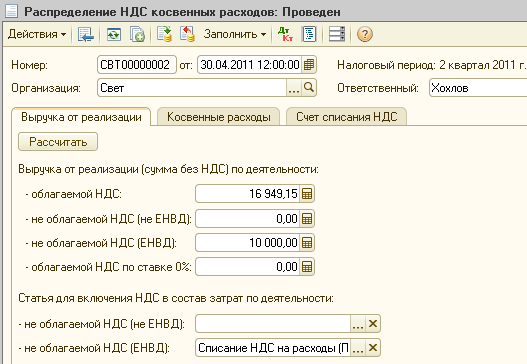Click the document structure report icon
This screenshot has width=527, height=364.
click(309, 34)
